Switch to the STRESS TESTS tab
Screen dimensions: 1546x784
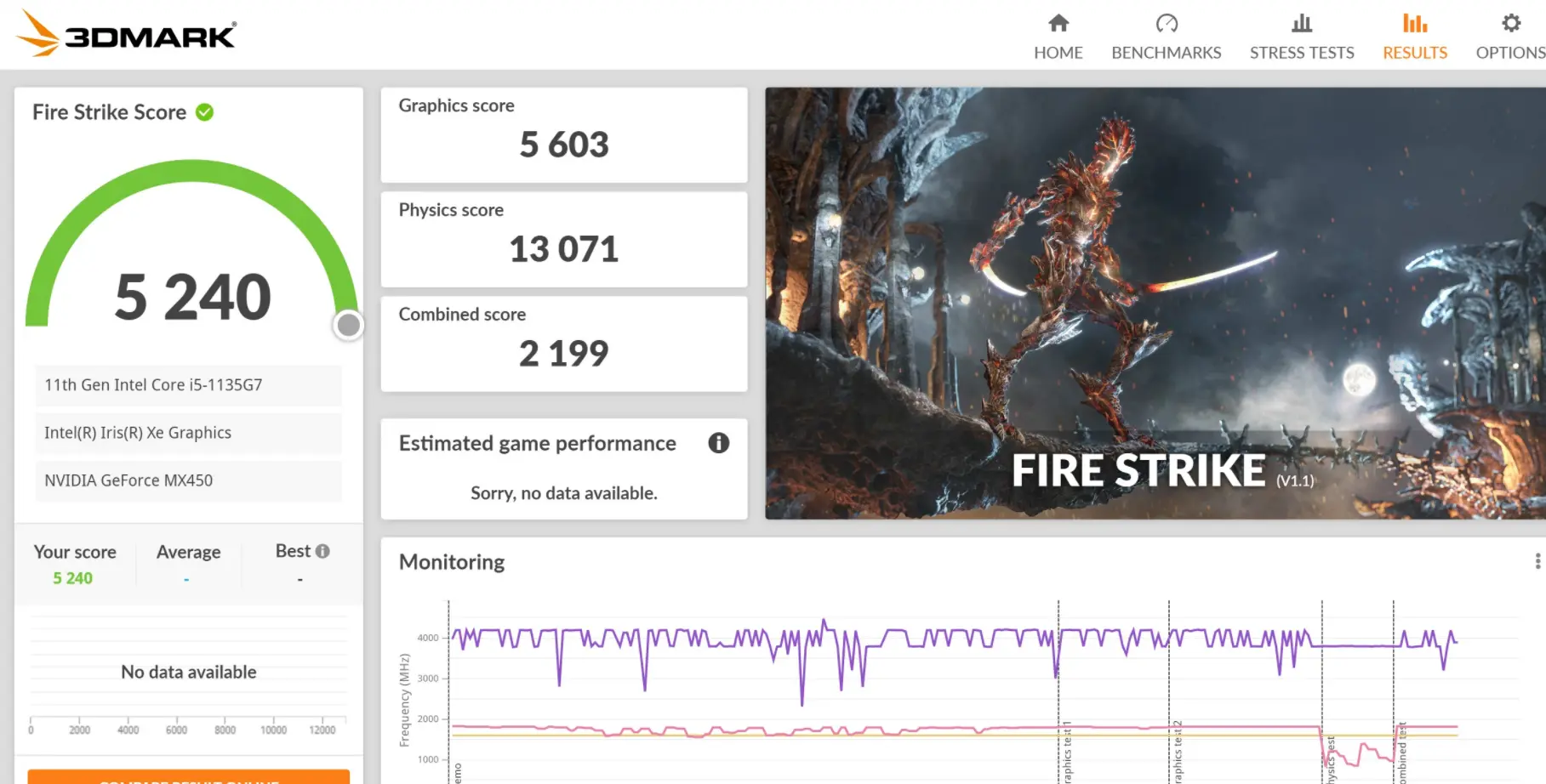pyautogui.click(x=1302, y=53)
